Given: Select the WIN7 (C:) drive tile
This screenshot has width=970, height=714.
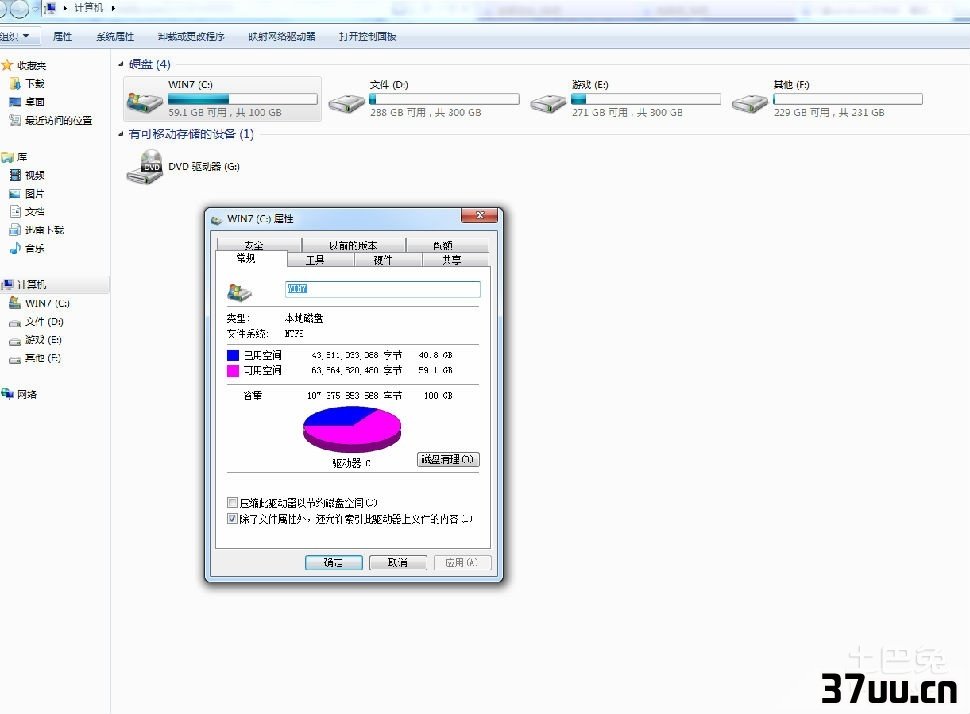Looking at the screenshot, I should [222, 98].
